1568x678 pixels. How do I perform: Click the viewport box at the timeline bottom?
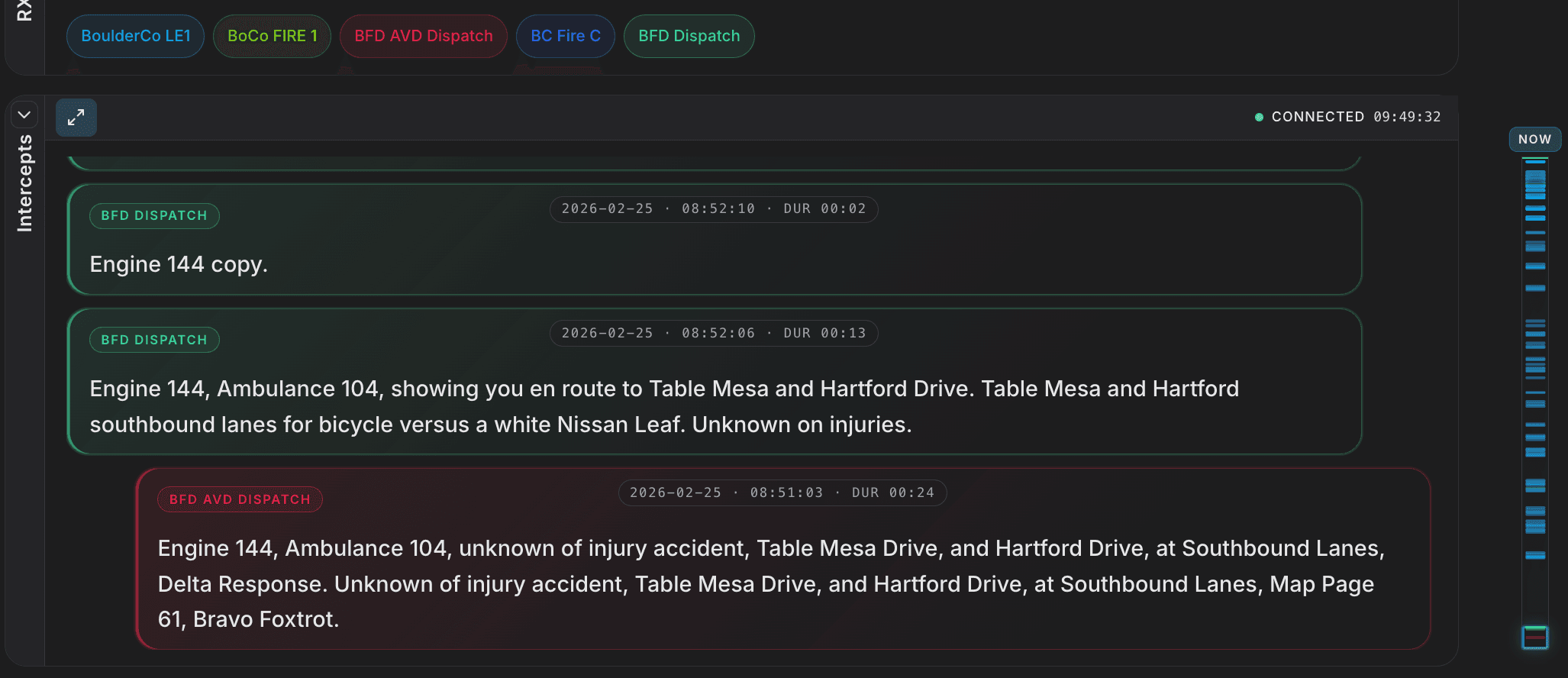pos(1534,637)
